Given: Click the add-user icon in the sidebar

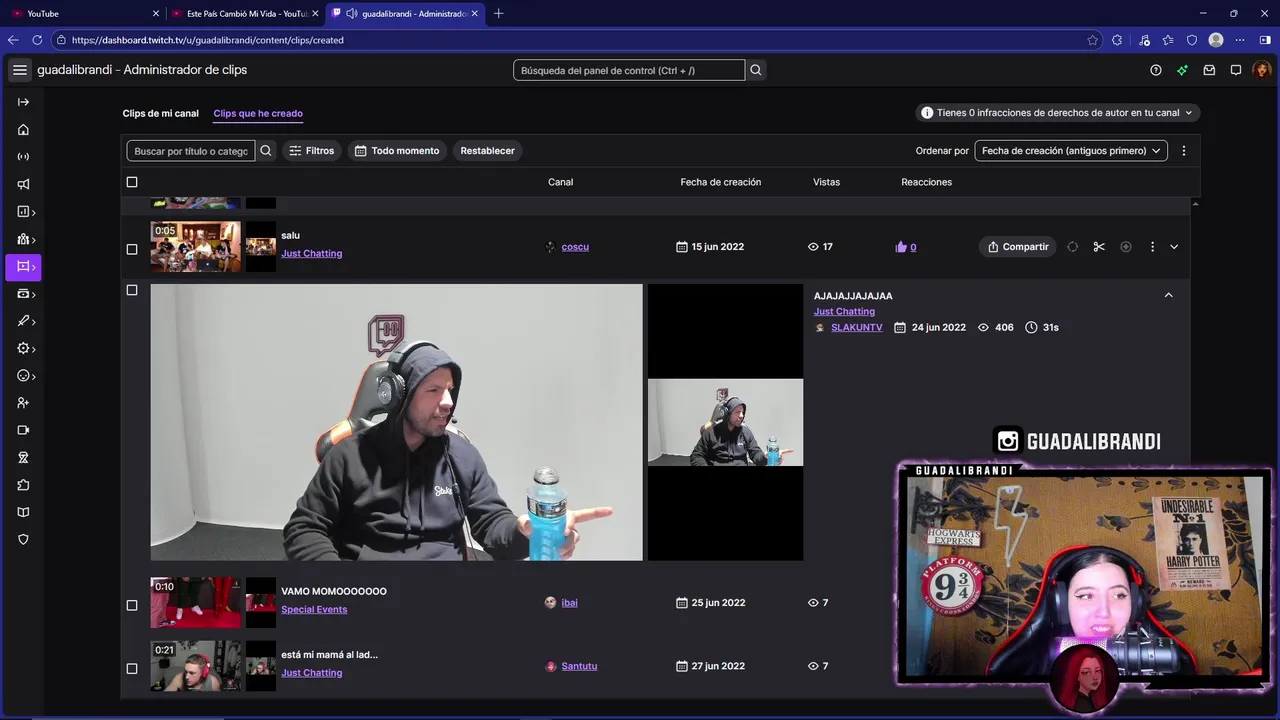Looking at the screenshot, I should pos(23,403).
